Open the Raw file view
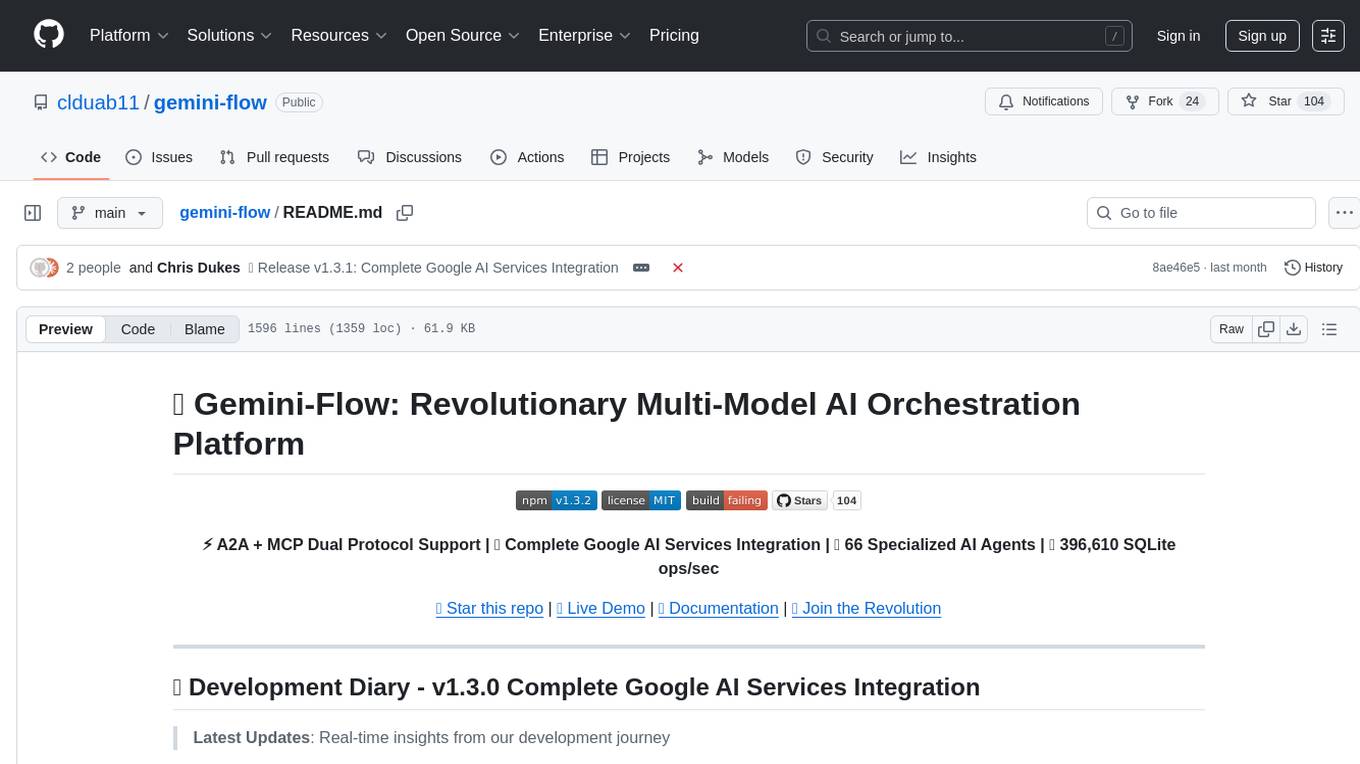The image size is (1360, 764). click(1231, 329)
